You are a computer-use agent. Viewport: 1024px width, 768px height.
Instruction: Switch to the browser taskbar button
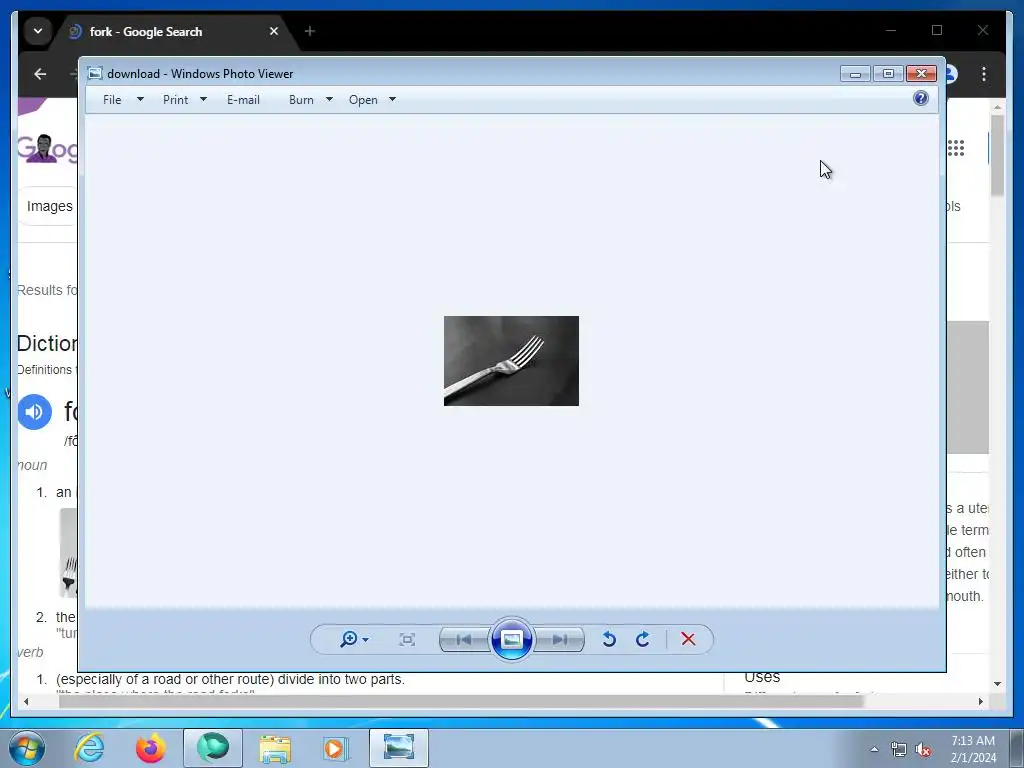[x=212, y=748]
